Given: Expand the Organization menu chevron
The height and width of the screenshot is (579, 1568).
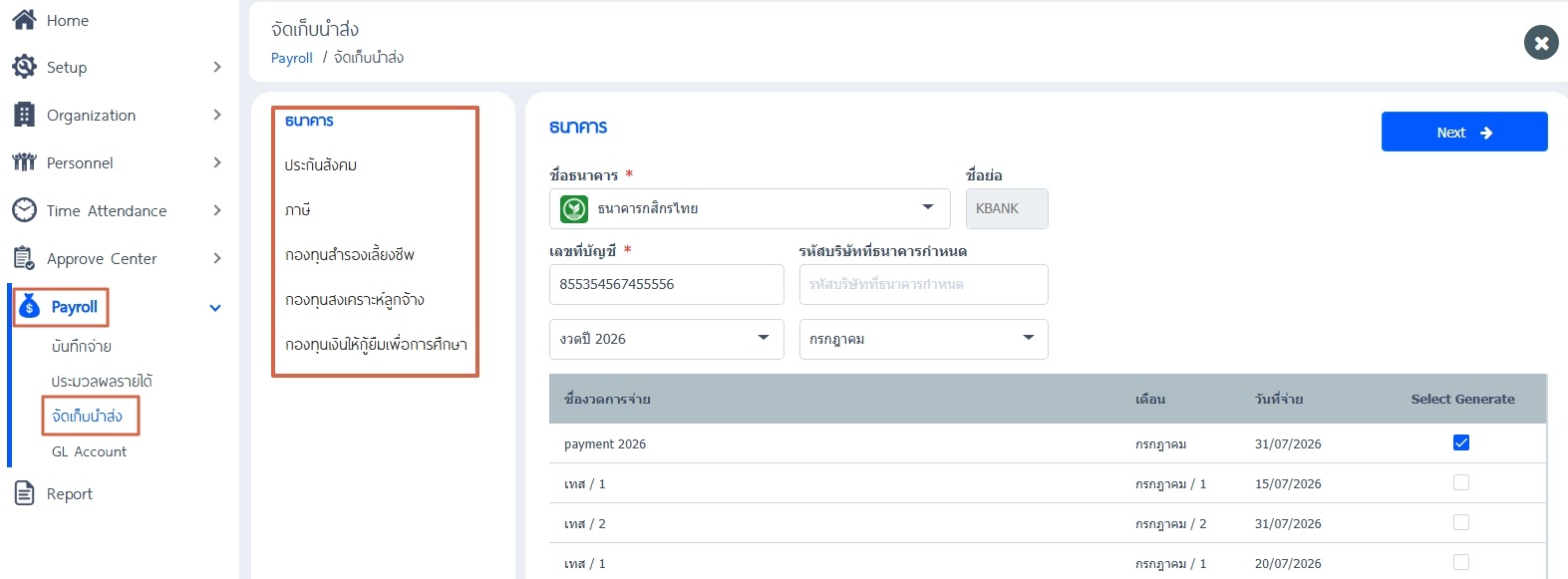Looking at the screenshot, I should 217,115.
